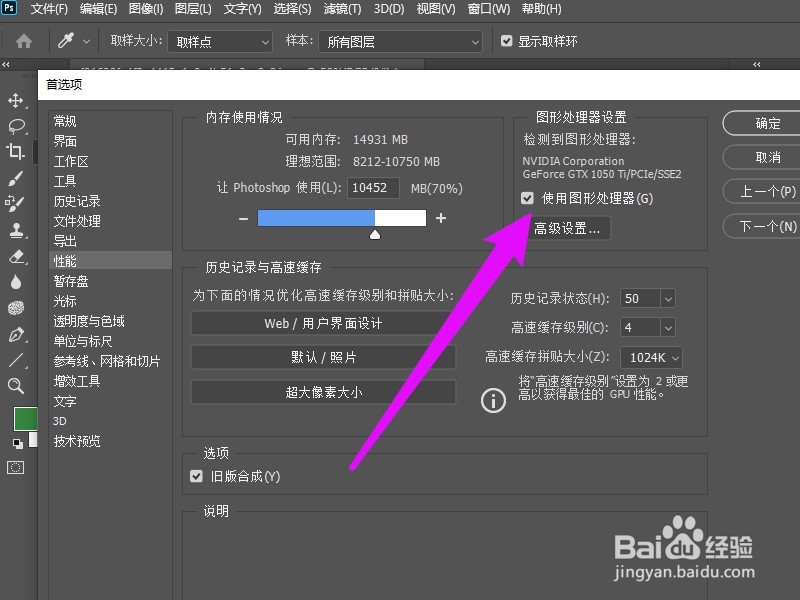This screenshot has width=800, height=600.
Task: Open 高速缓存级别 dropdown arrow
Action: click(668, 328)
